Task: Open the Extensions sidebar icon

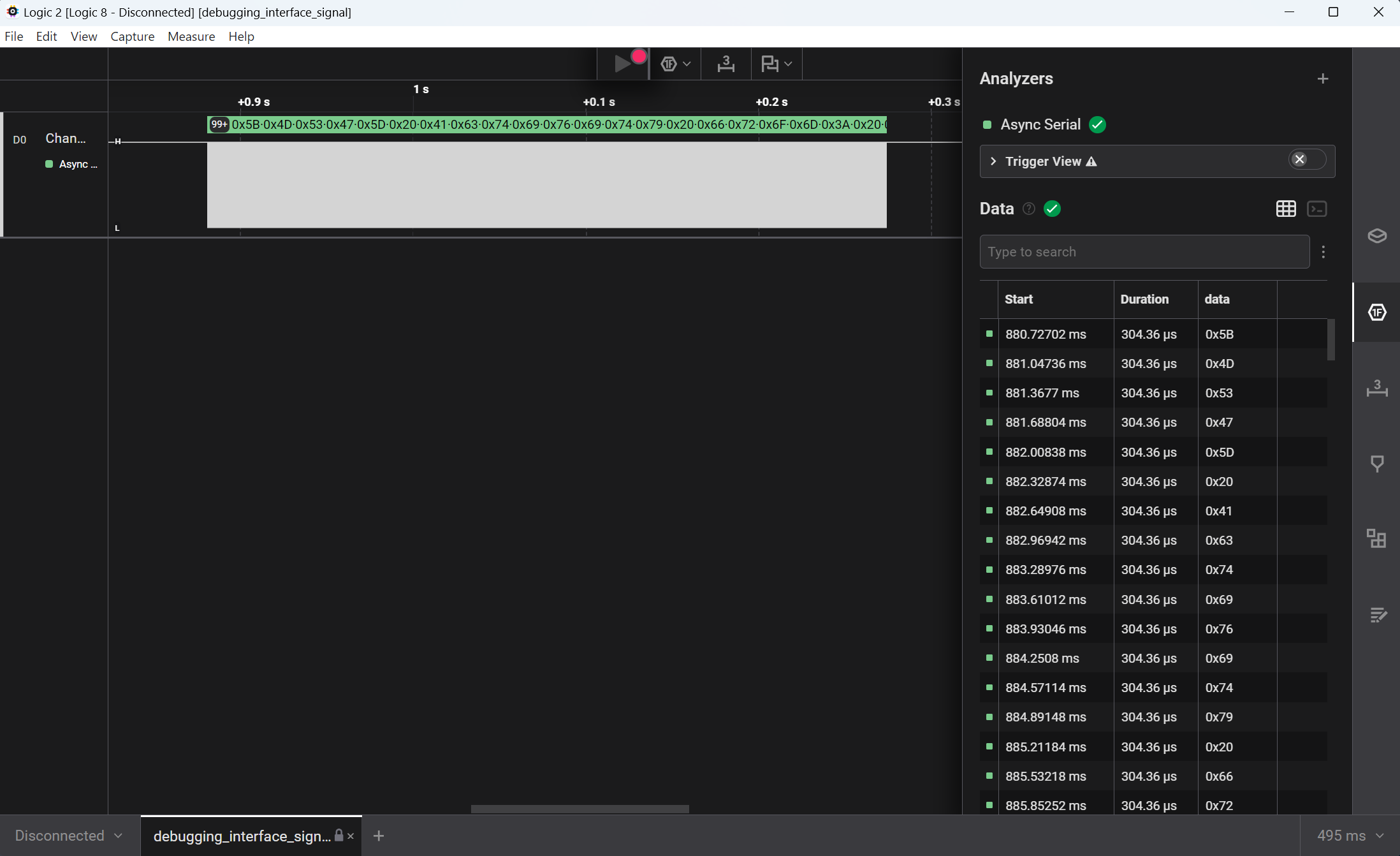Action: coord(1376,539)
